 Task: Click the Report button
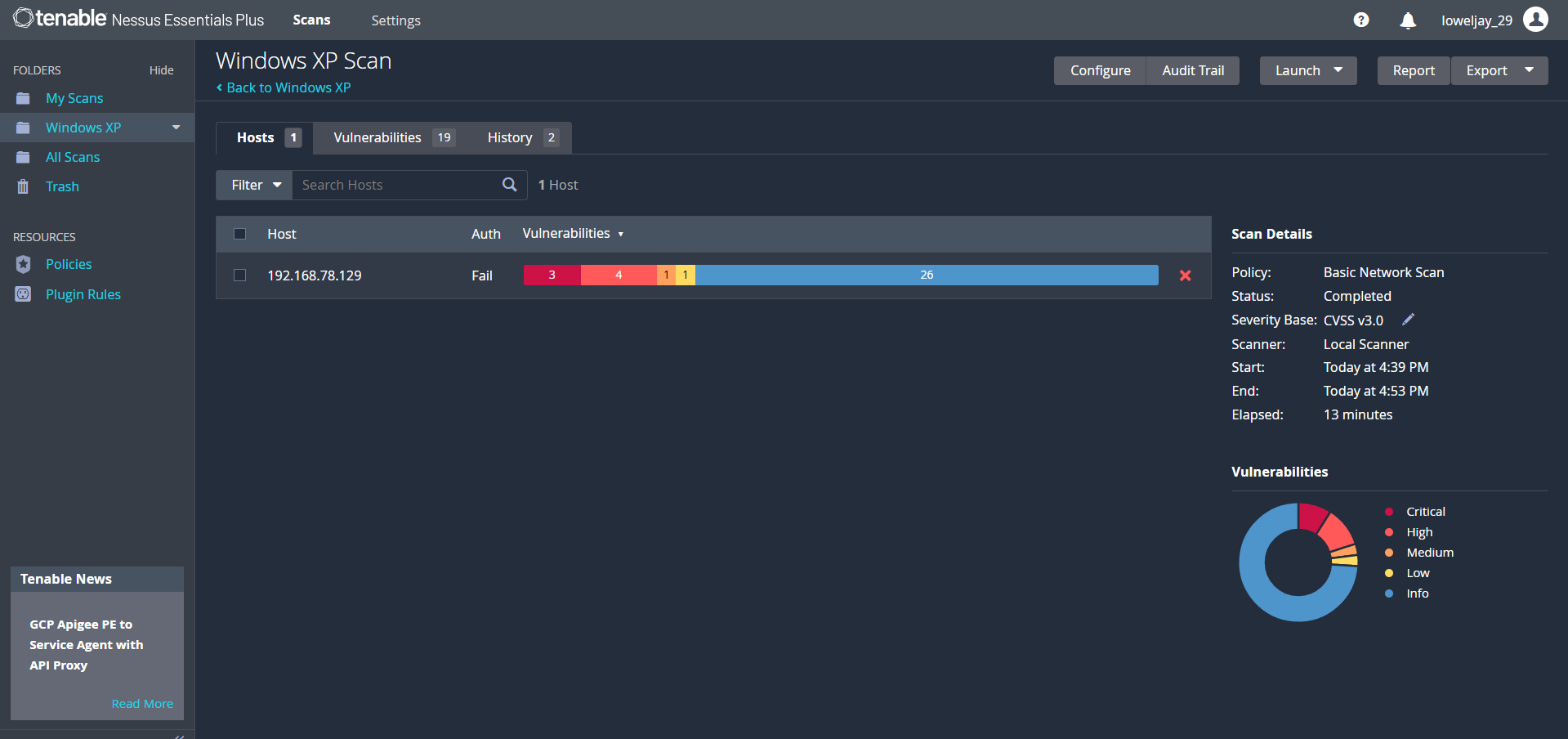tap(1414, 70)
